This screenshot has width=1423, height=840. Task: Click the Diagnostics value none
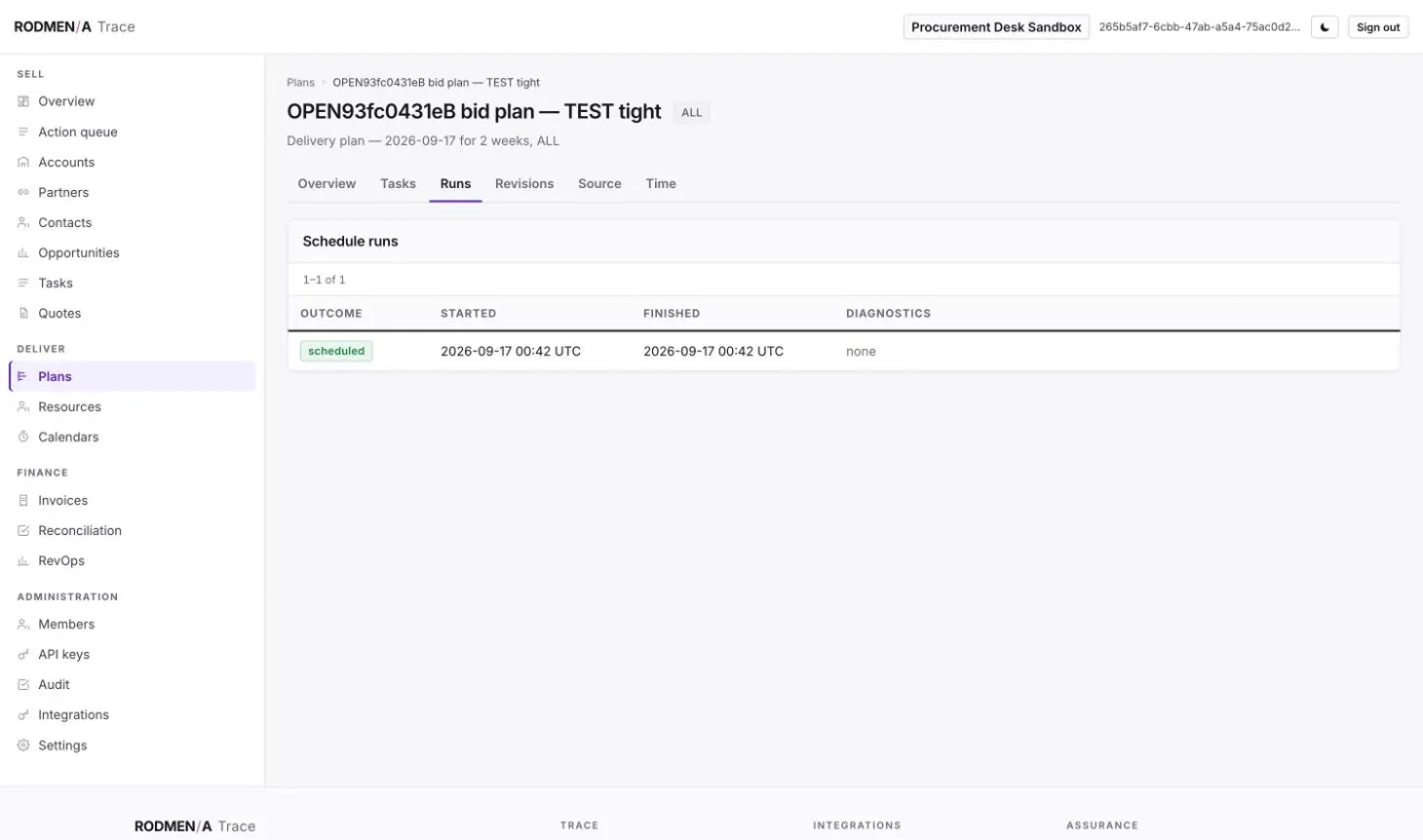[x=861, y=352]
